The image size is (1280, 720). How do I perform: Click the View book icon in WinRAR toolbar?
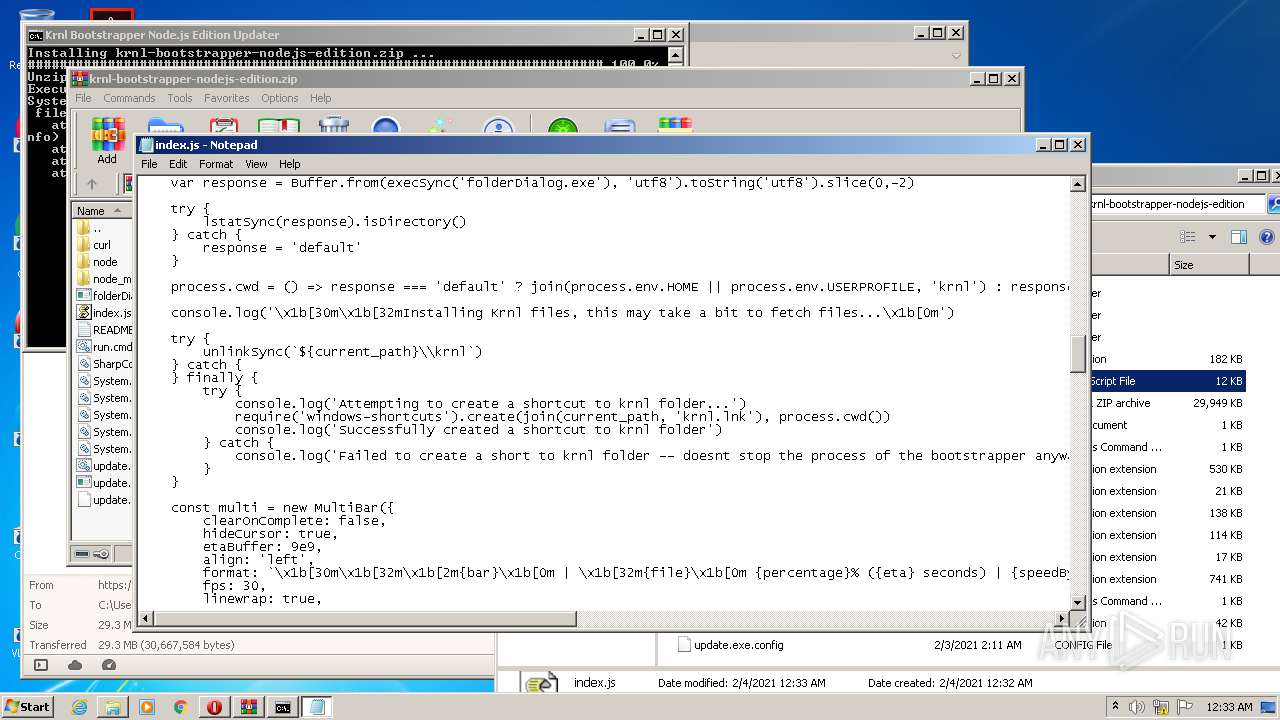pyautogui.click(x=278, y=125)
